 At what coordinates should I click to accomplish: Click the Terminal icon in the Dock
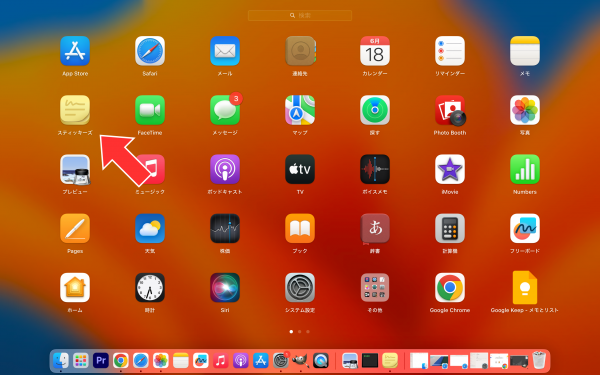370,360
